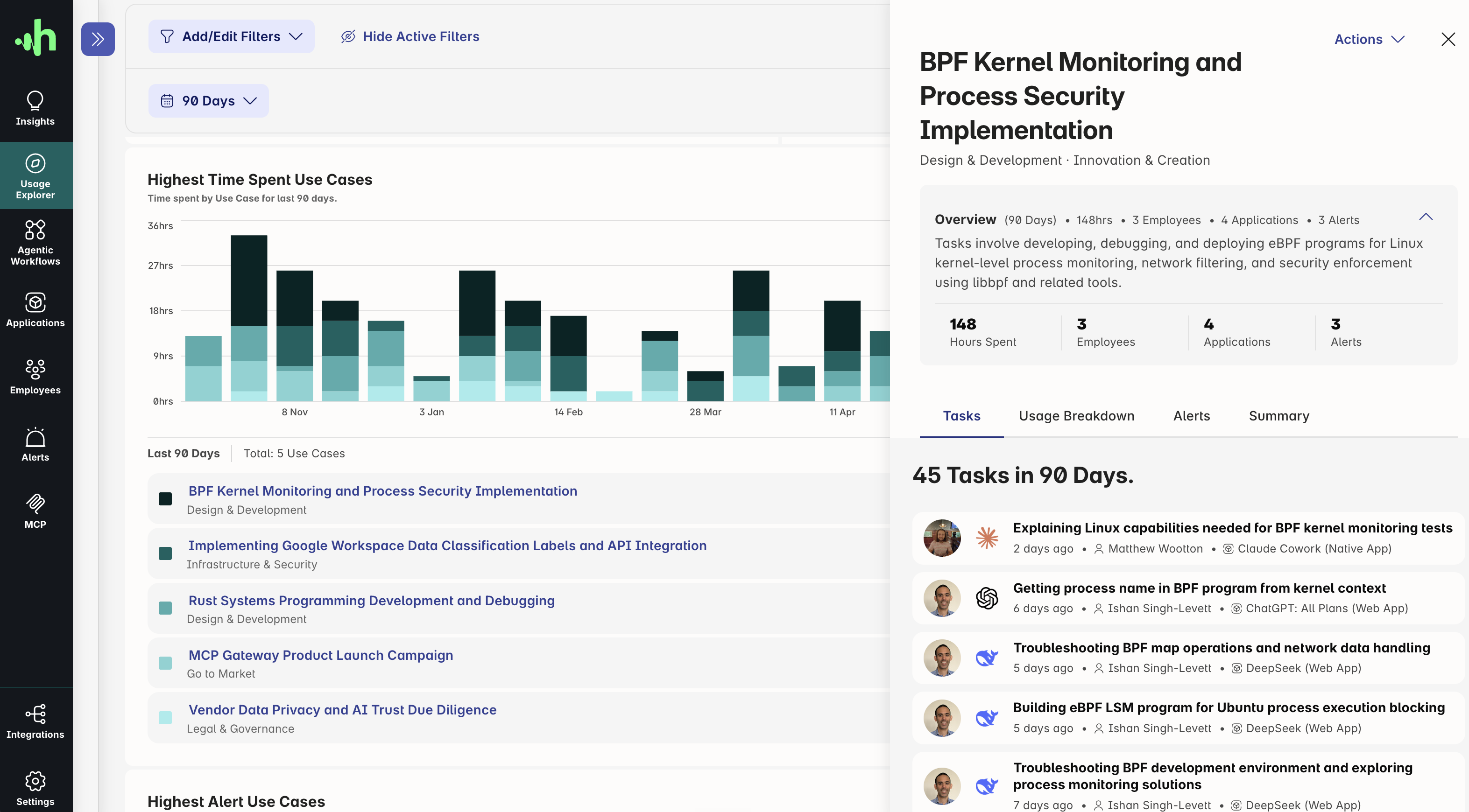Viewport: 1469px width, 812px height.
Task: Click ChatGPT icon on process name task
Action: (x=987, y=598)
